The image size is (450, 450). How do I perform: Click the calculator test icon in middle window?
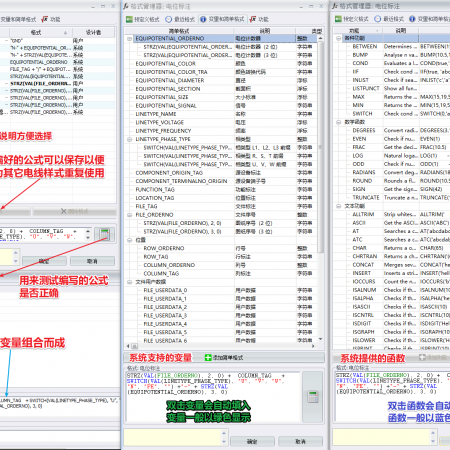[x=312, y=397]
